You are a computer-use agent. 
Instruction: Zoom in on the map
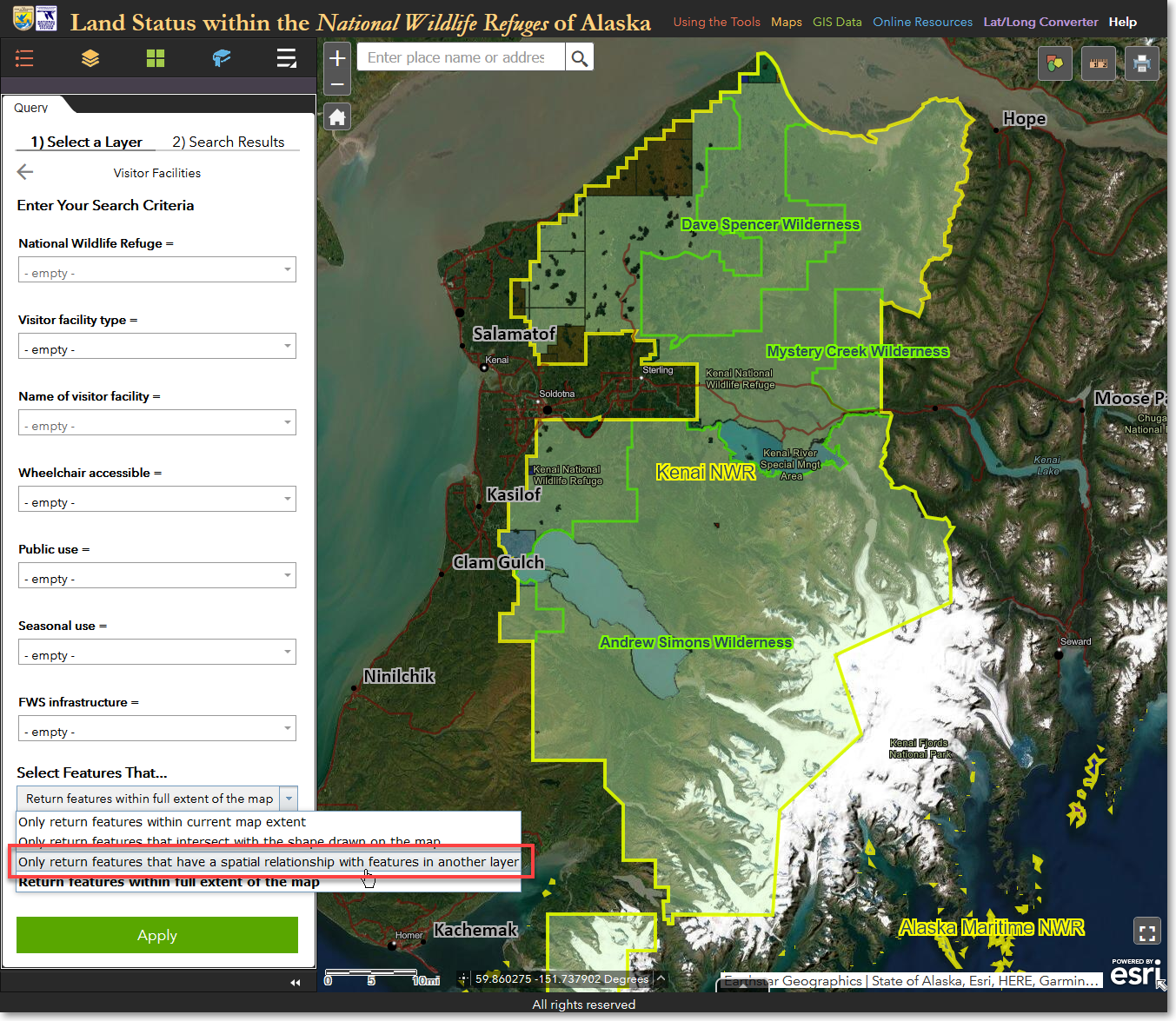point(337,58)
